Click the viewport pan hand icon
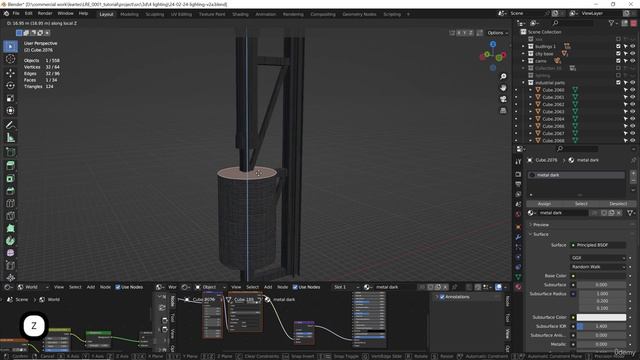The height and width of the screenshot is (360, 640). pos(503,88)
